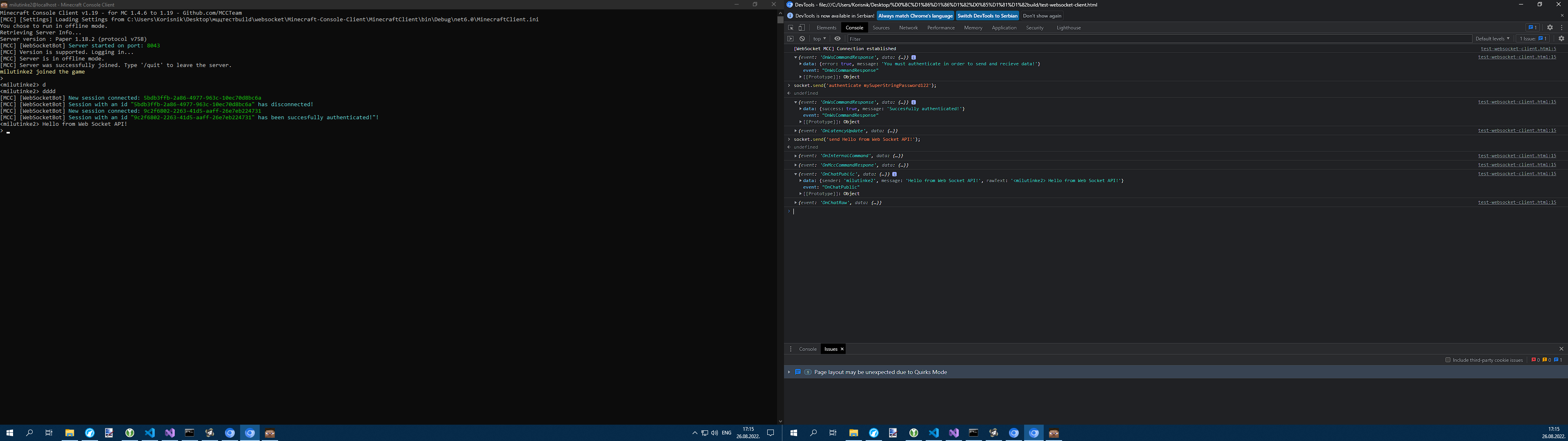Switch to the Lighthouse tab
1568x441 pixels.
point(1068,27)
